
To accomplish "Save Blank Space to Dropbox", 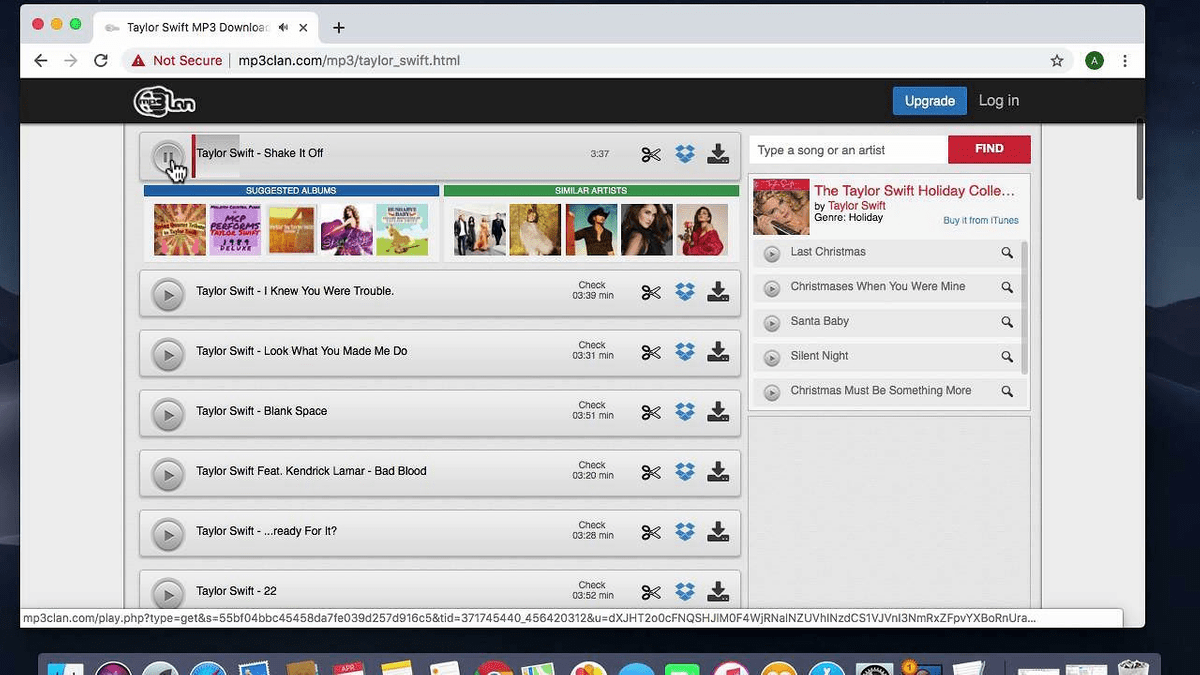I will coord(685,412).
